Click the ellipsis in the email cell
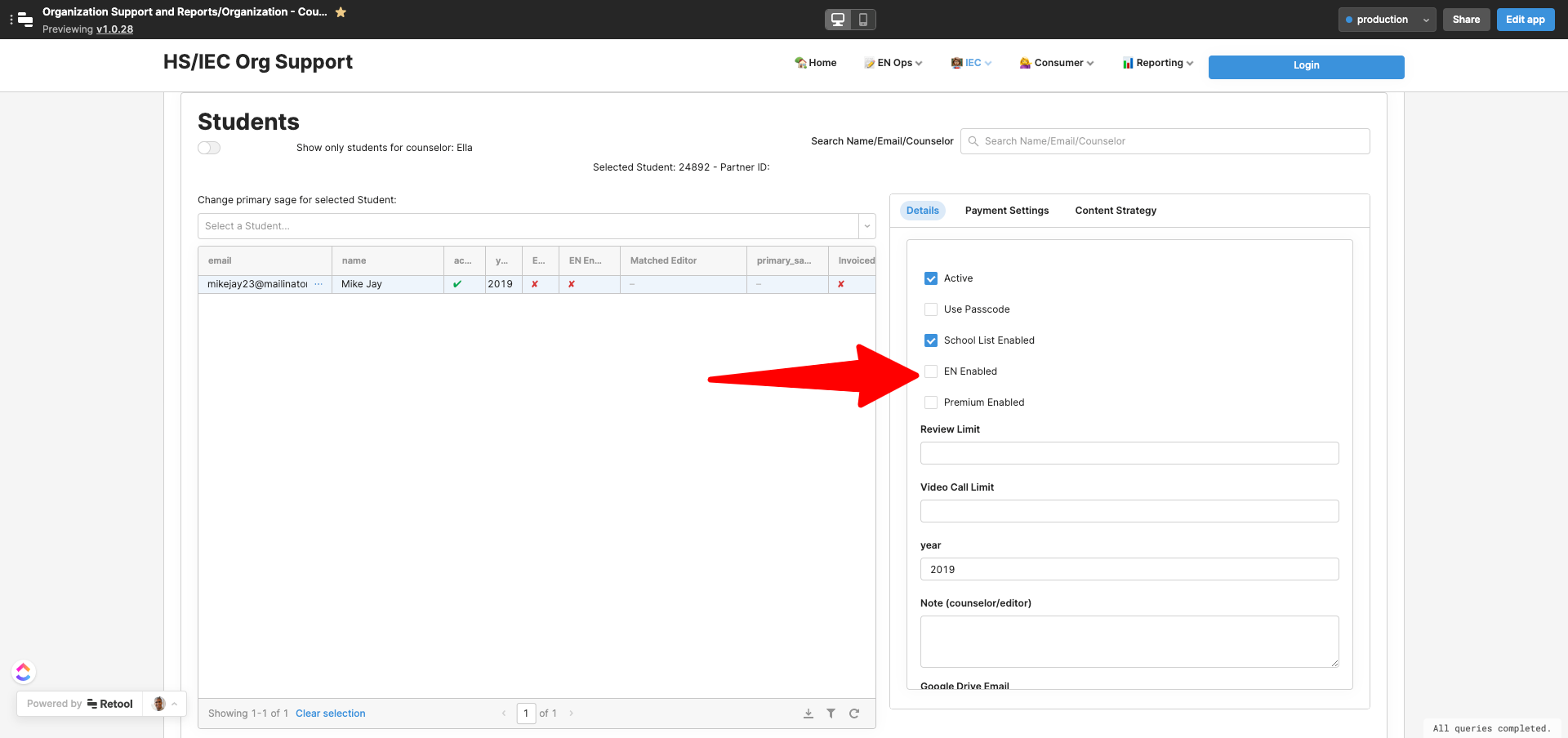 (x=318, y=284)
